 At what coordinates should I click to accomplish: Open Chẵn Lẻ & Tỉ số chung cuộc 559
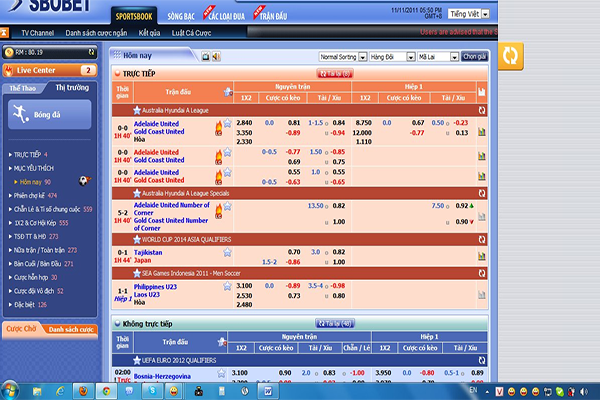[51, 209]
